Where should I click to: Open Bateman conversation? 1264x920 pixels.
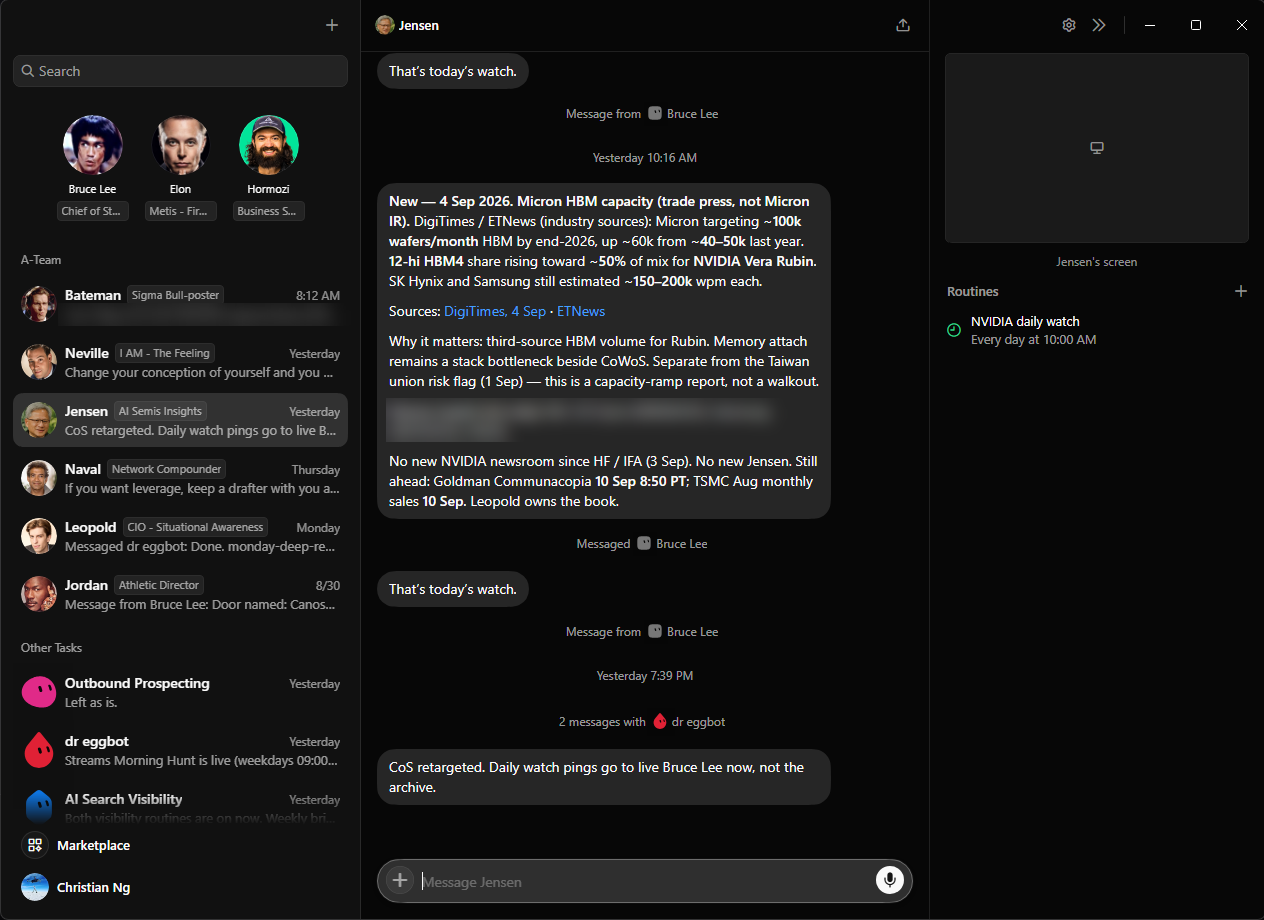(x=180, y=304)
